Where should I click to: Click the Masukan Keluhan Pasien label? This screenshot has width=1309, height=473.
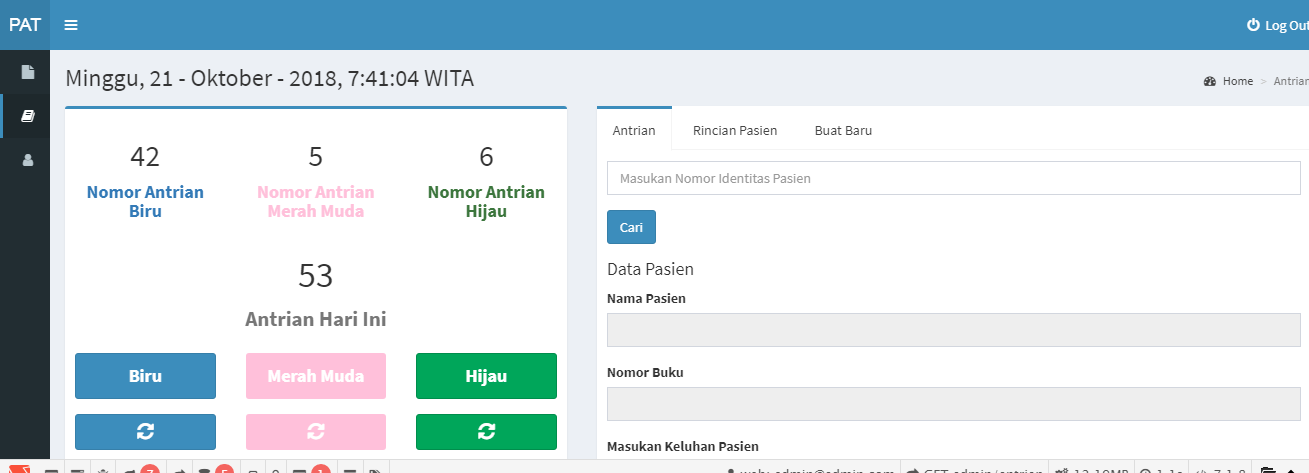(683, 446)
